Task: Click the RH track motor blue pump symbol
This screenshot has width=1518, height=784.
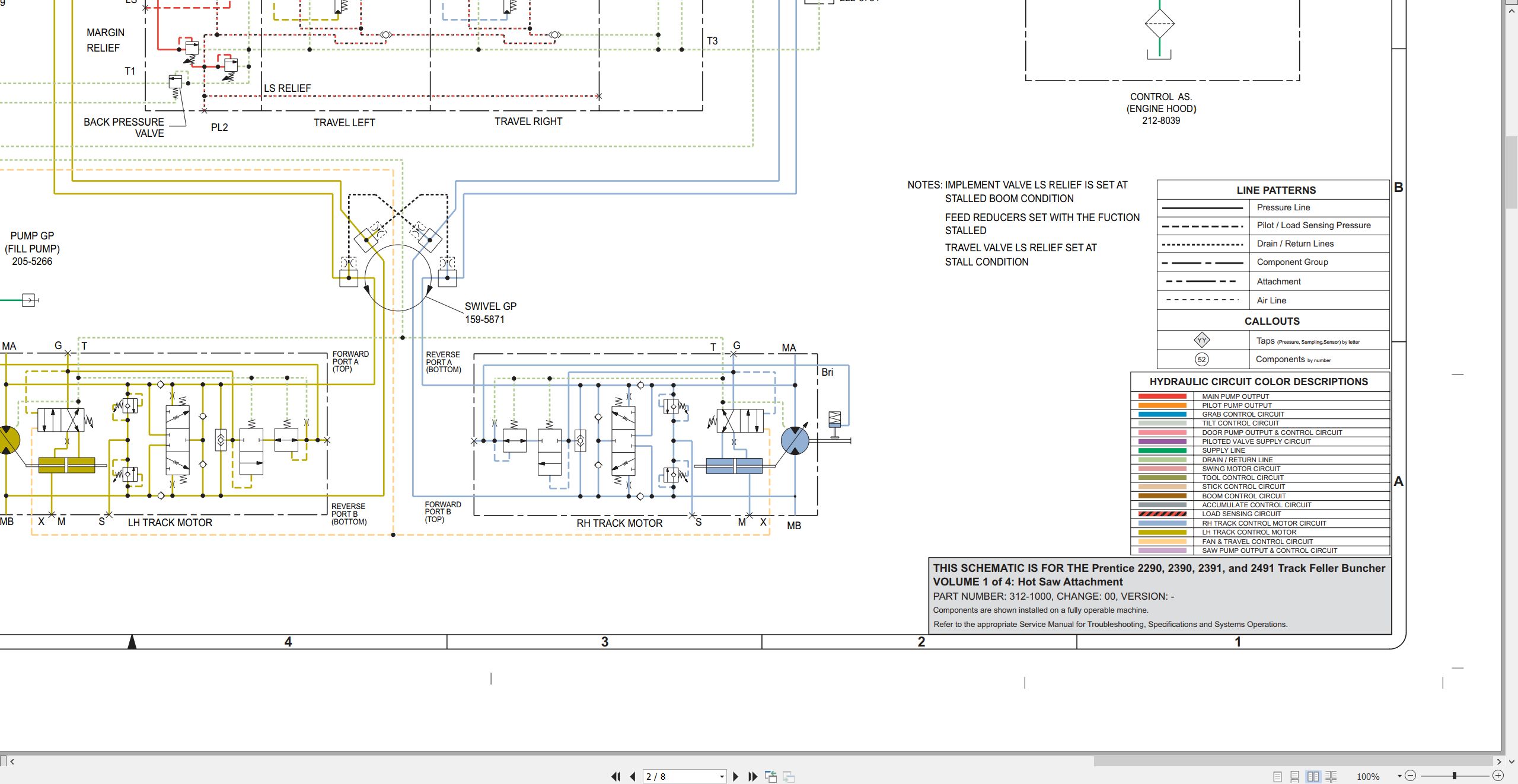Action: tap(795, 441)
